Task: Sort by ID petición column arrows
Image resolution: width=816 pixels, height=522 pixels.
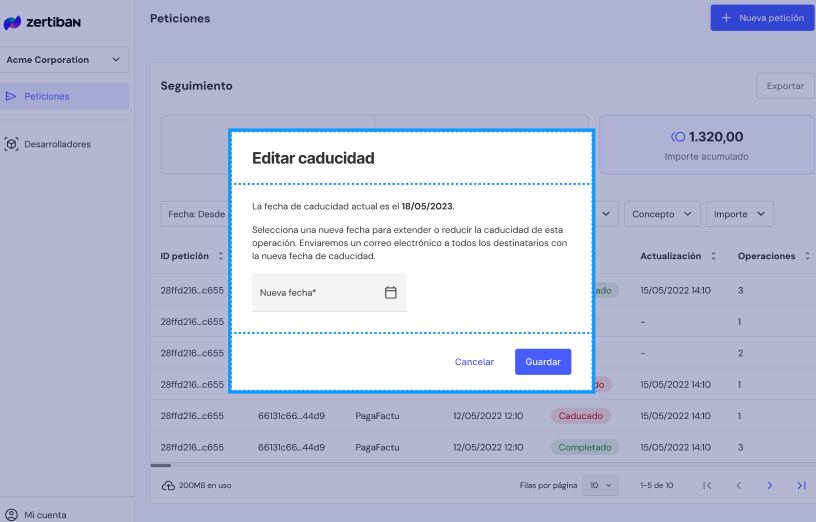Action: click(220, 256)
